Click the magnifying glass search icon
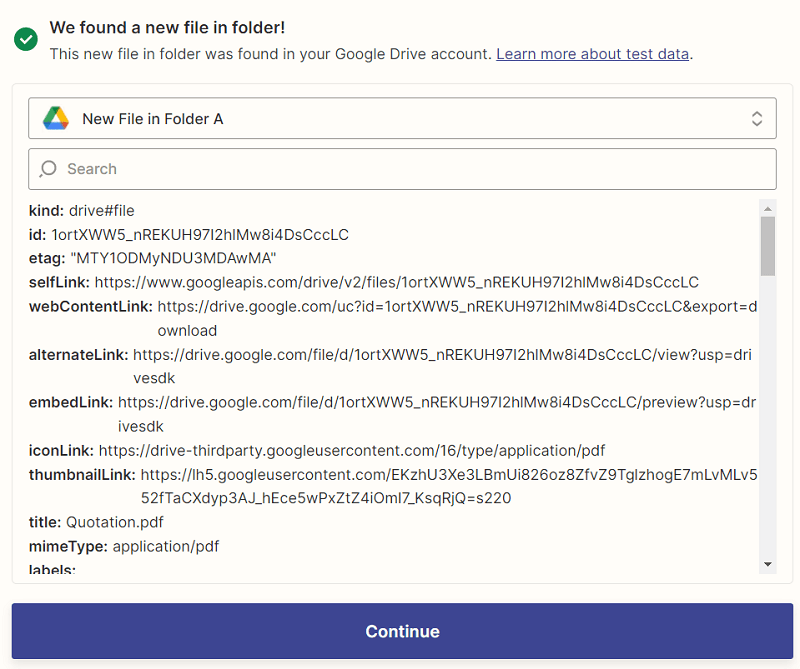 click(48, 169)
